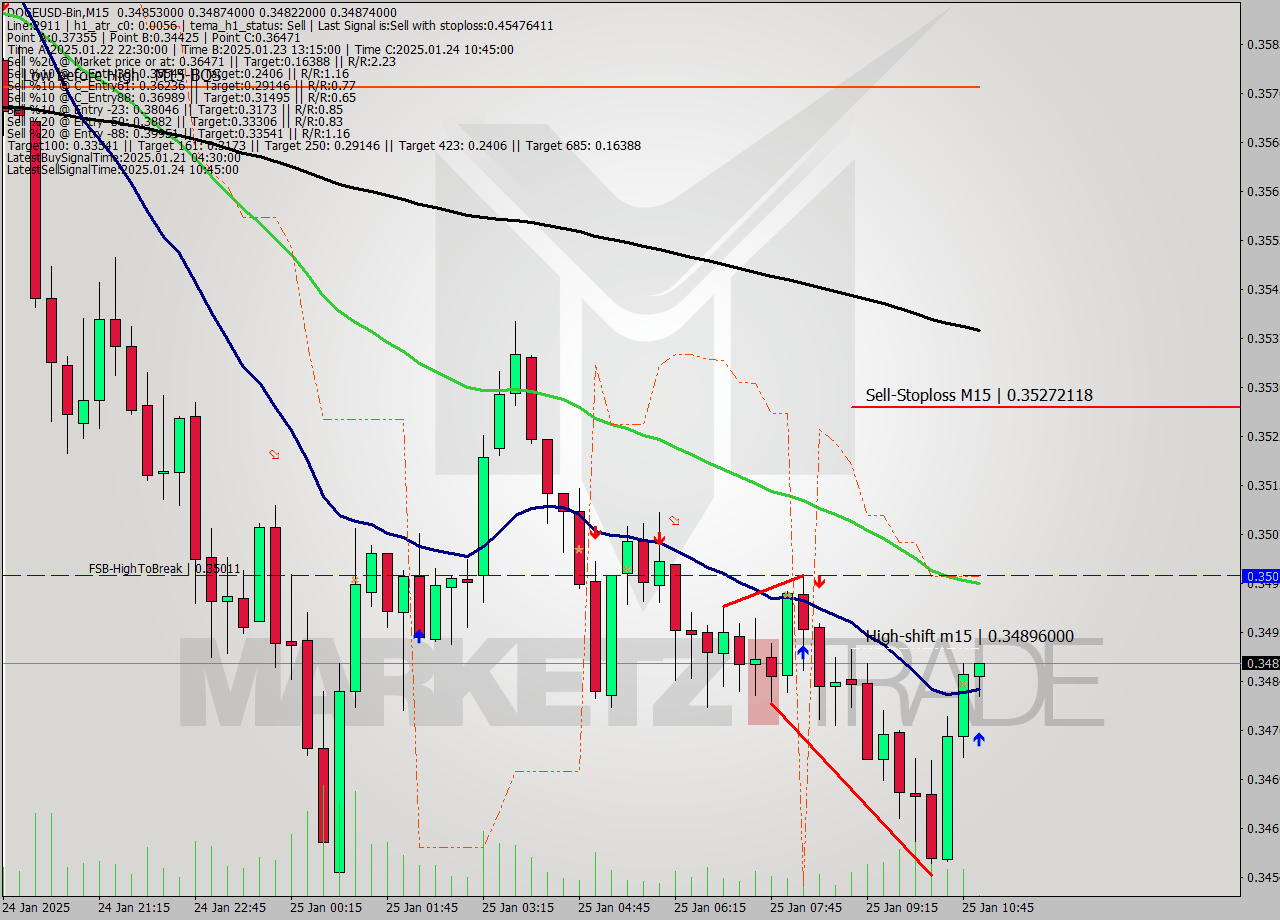Click the 0.347 price axis label
Image resolution: width=1280 pixels, height=920 pixels.
(x=1262, y=730)
